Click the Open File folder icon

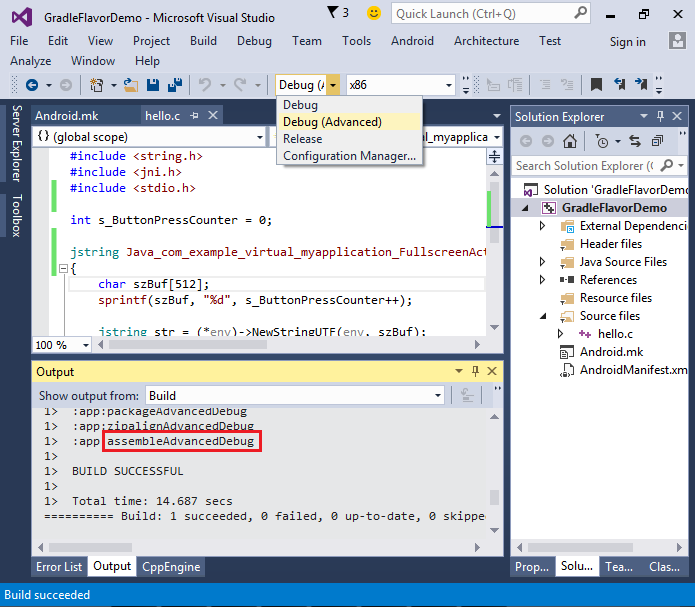click(x=130, y=85)
